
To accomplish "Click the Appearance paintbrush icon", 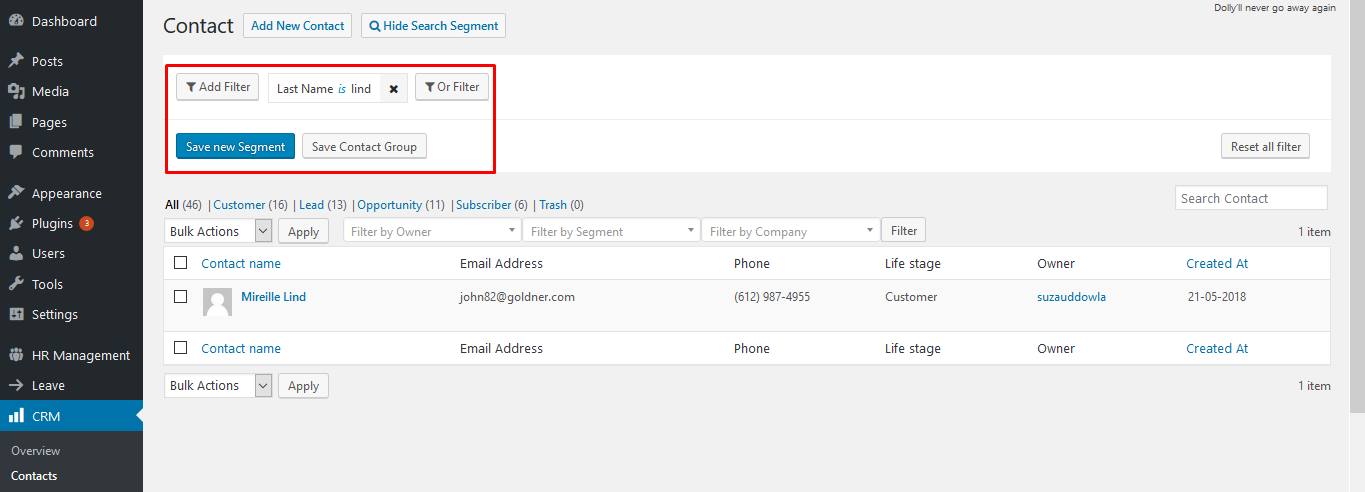I will coord(16,193).
